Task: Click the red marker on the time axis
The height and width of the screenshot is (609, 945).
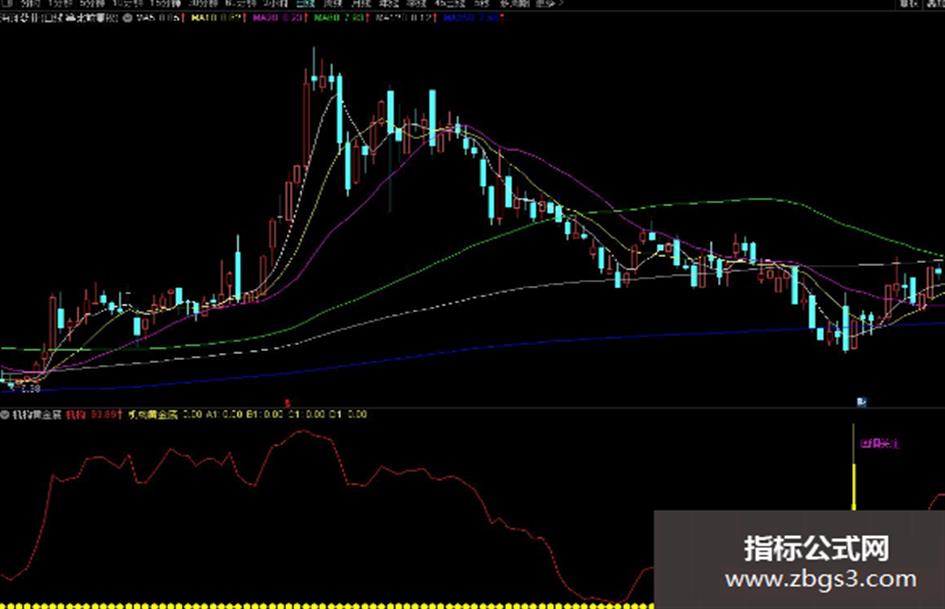Action: (287, 402)
